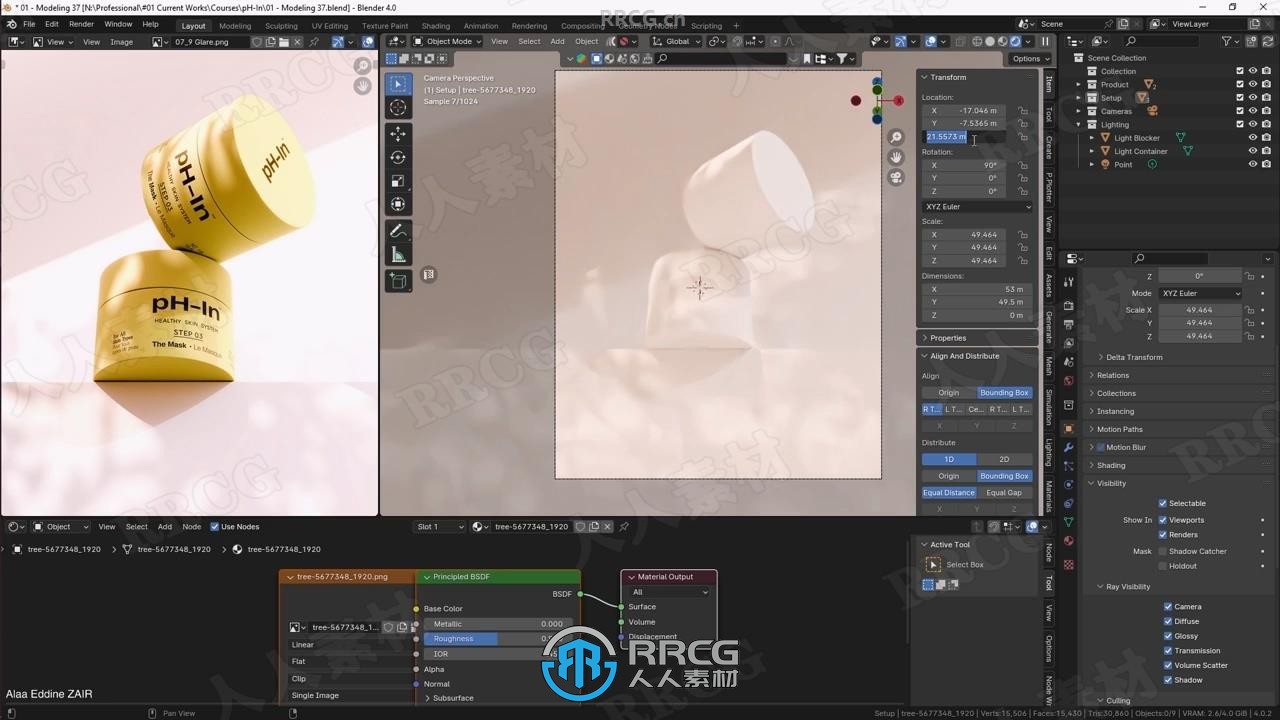1280x720 pixels.
Task: Uncheck the Glossy ray visibility
Action: click(x=1168, y=636)
